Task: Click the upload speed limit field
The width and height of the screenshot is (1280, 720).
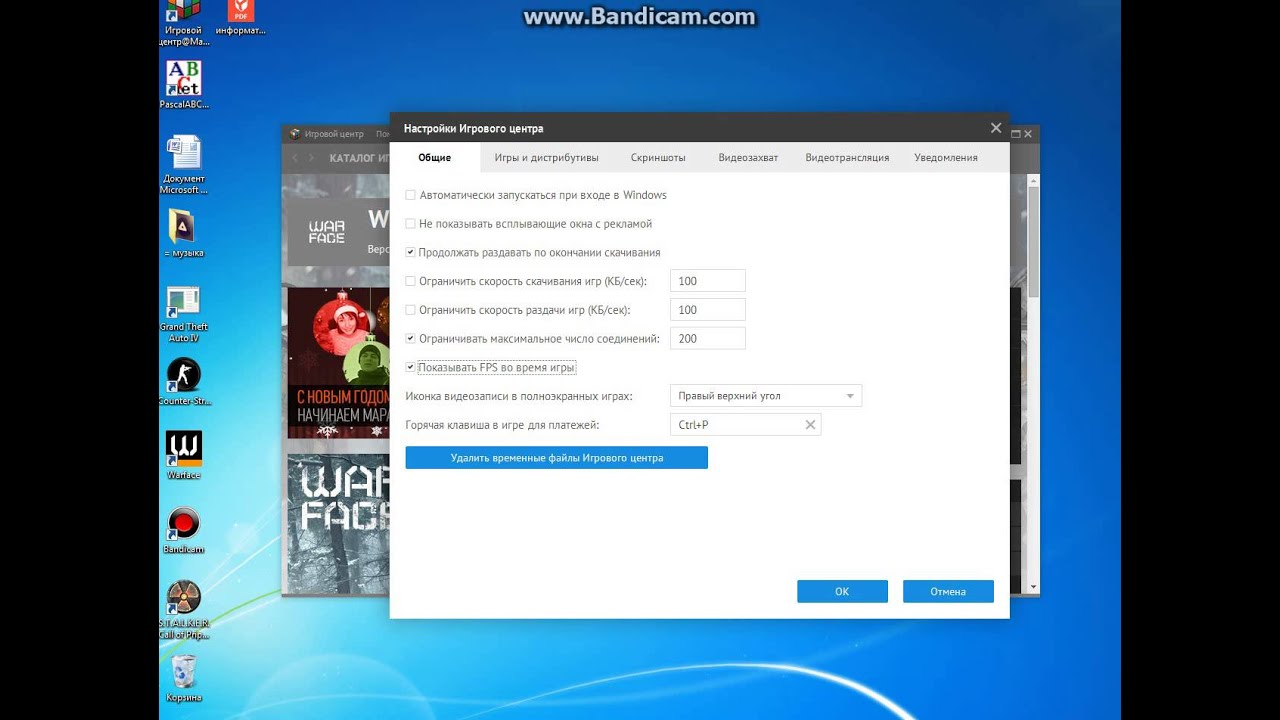Action: coord(708,310)
